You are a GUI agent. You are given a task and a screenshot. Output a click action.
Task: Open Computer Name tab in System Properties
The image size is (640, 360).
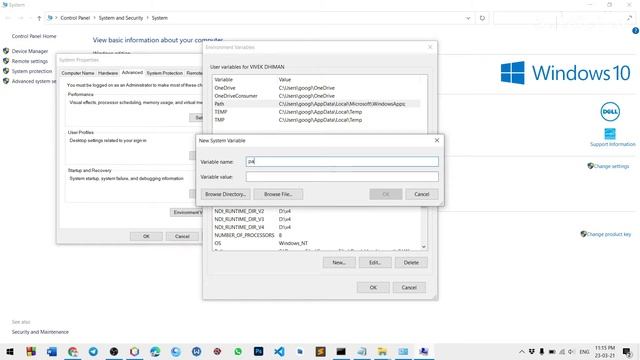(78, 73)
